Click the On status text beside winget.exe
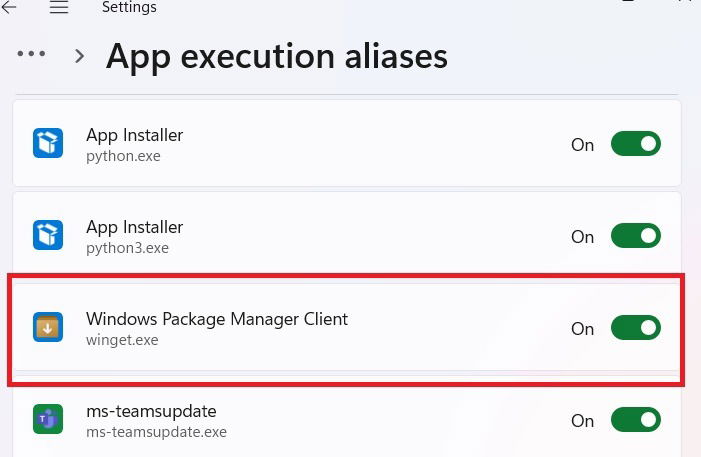The height and width of the screenshot is (457, 701). point(582,329)
